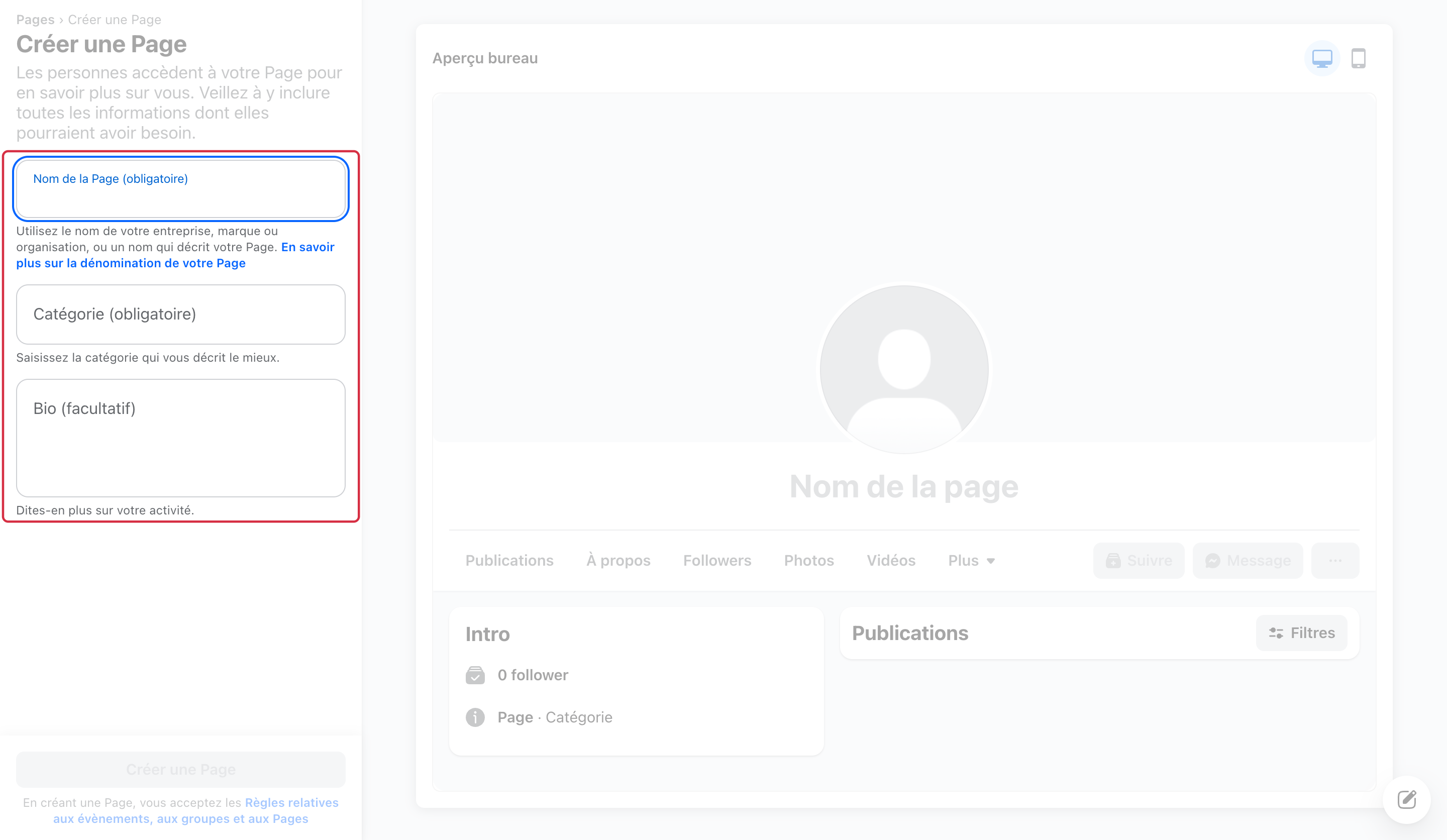Click Dites-en plus sur votre activité text
The width and height of the screenshot is (1447, 840).
(105, 510)
